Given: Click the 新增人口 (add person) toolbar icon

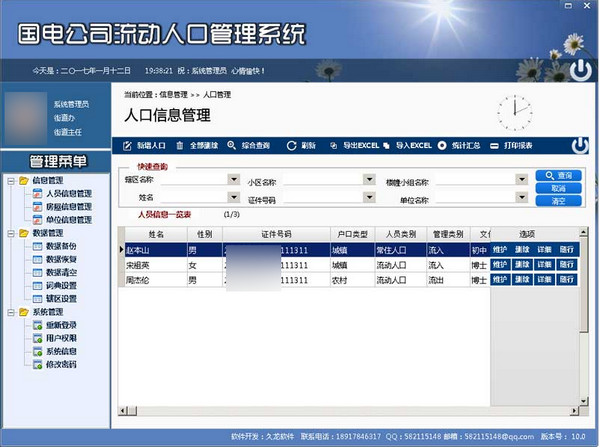Looking at the screenshot, I should (x=127, y=145).
